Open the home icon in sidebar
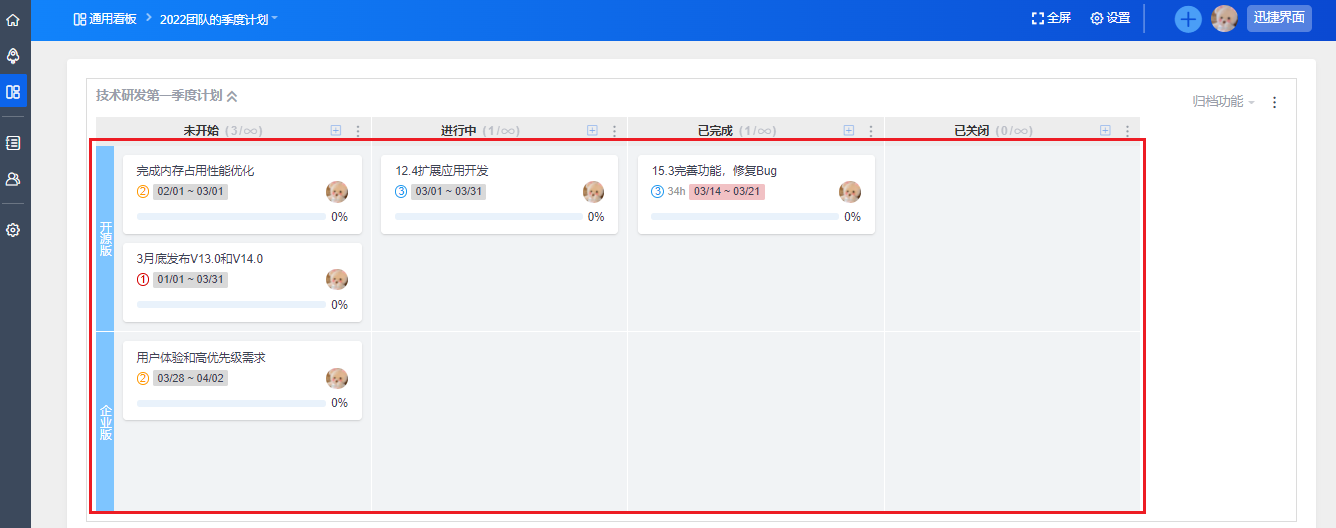Image resolution: width=1336 pixels, height=528 pixels. click(13, 19)
